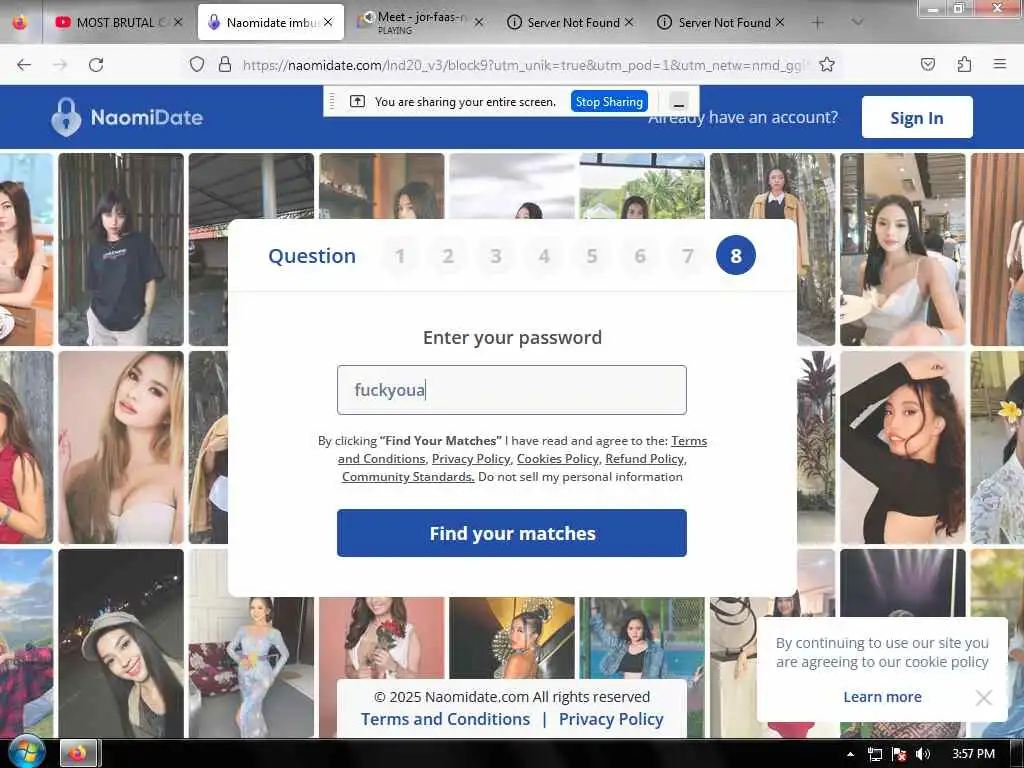Click the Firefox logo in the tab bar
The height and width of the screenshot is (768, 1024).
(20, 22)
